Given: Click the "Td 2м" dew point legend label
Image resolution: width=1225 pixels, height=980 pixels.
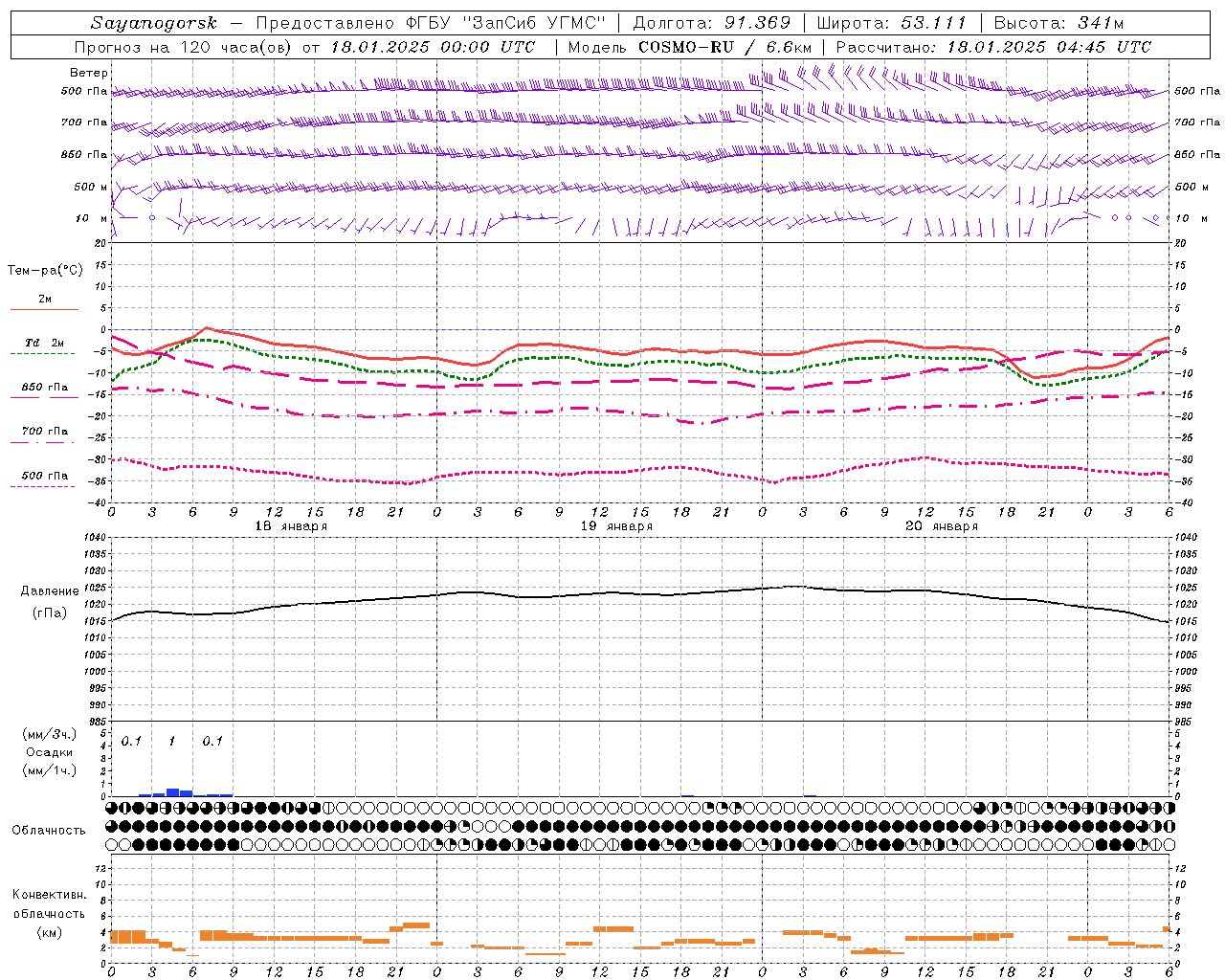Looking at the screenshot, I should [45, 343].
